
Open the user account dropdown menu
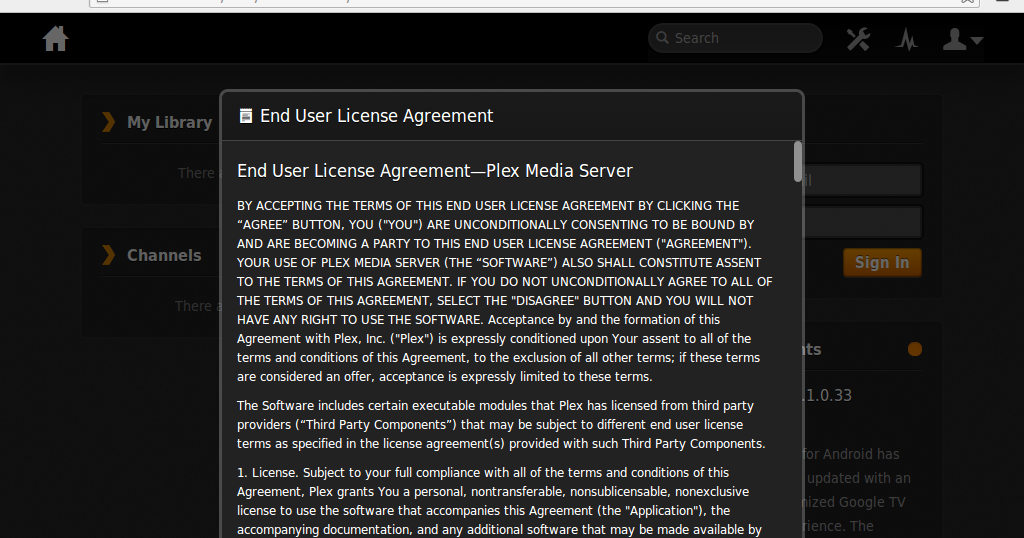[963, 39]
